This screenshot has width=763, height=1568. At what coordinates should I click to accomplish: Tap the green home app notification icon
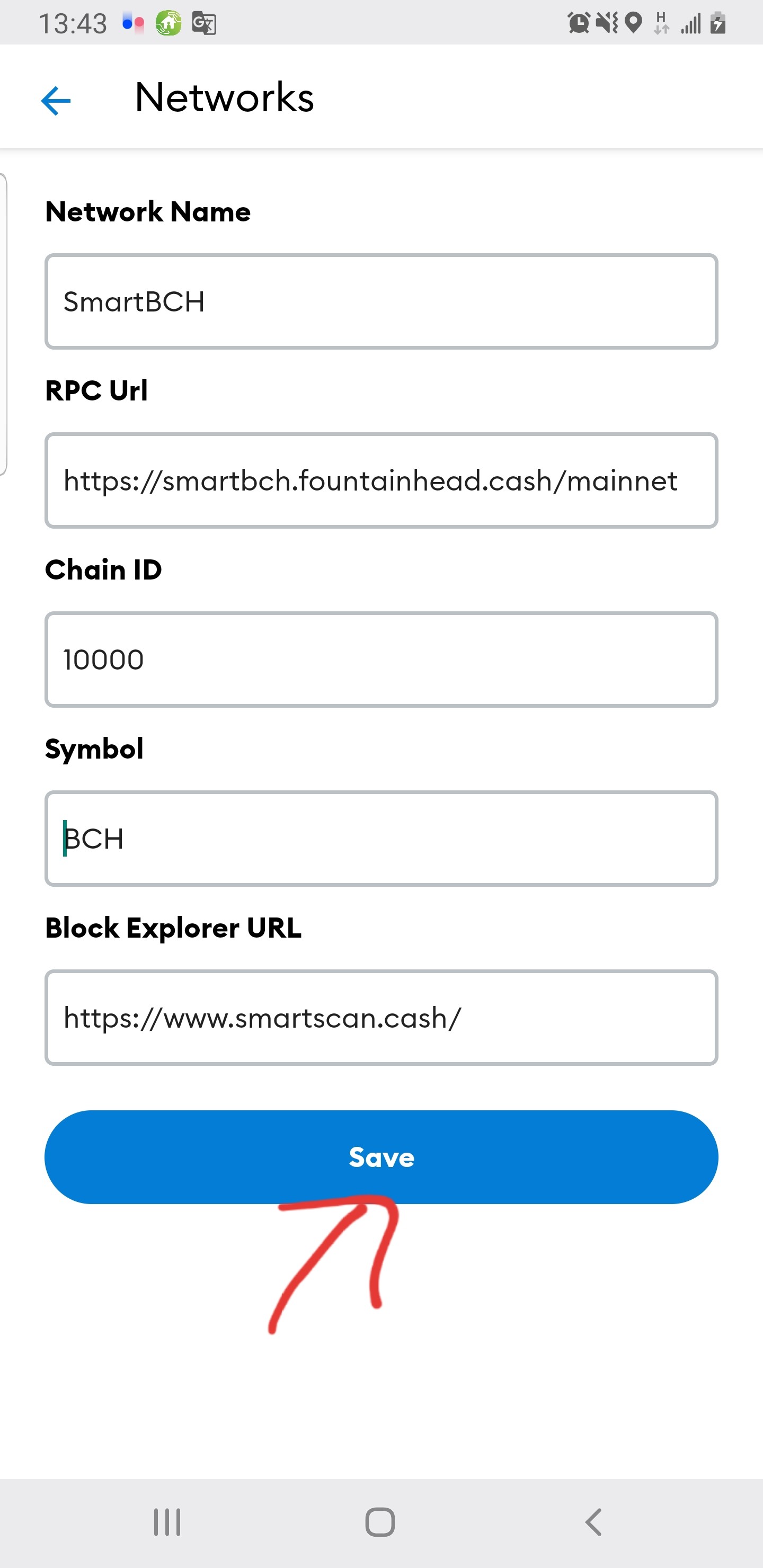point(168,24)
